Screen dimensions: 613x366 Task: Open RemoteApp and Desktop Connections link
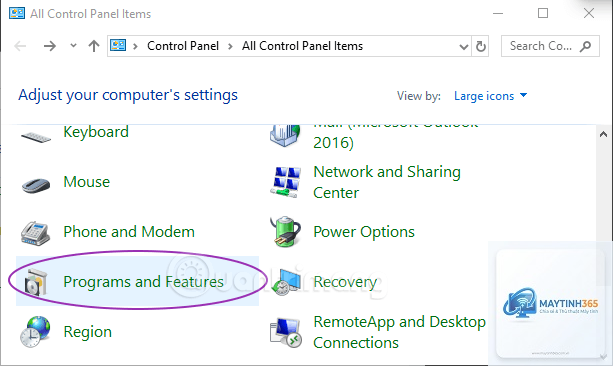(399, 332)
